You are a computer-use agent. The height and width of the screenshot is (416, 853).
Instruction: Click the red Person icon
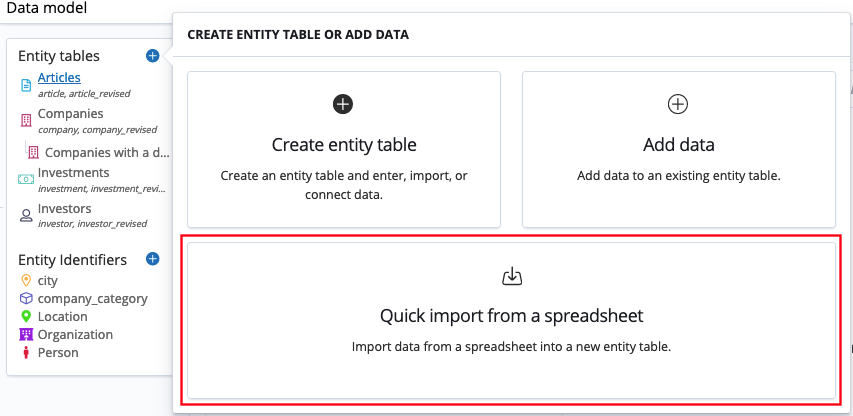point(27,353)
